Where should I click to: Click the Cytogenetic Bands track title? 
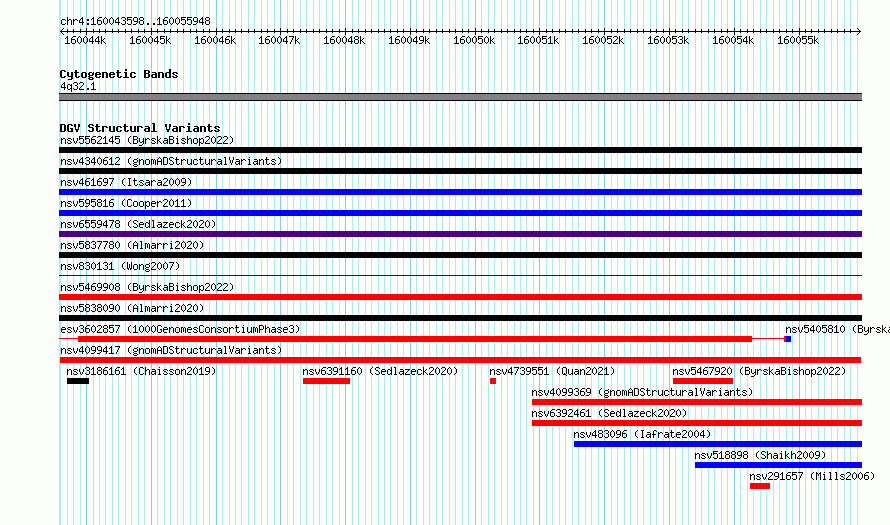point(119,74)
